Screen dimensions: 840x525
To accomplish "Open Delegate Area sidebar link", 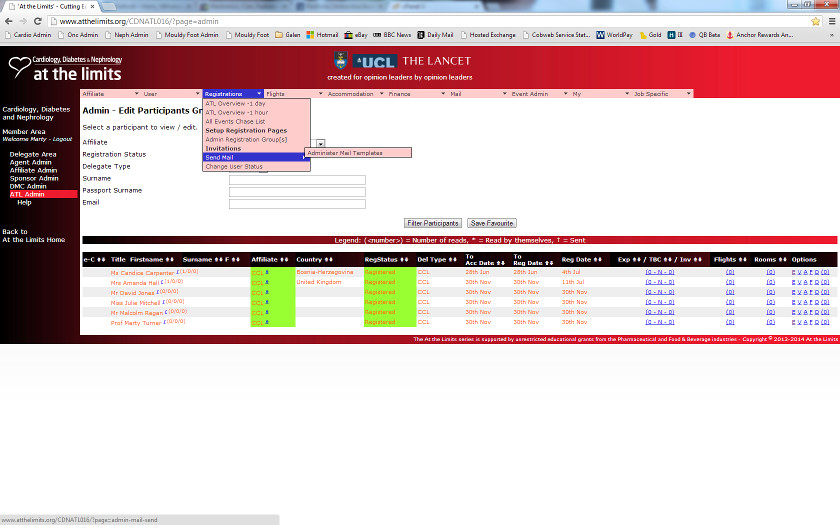I will tap(33, 154).
